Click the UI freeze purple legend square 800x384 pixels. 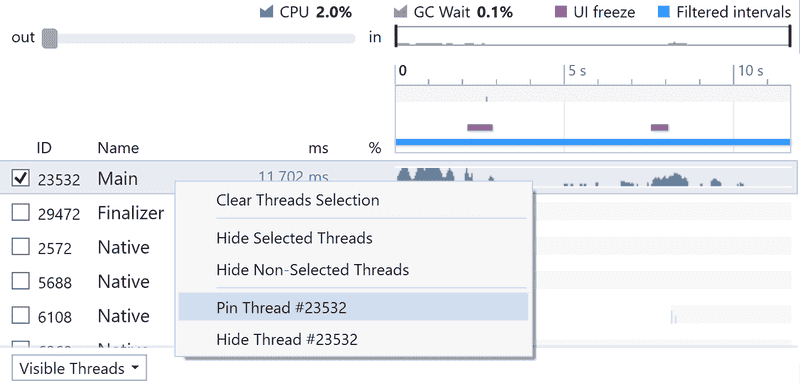561,12
